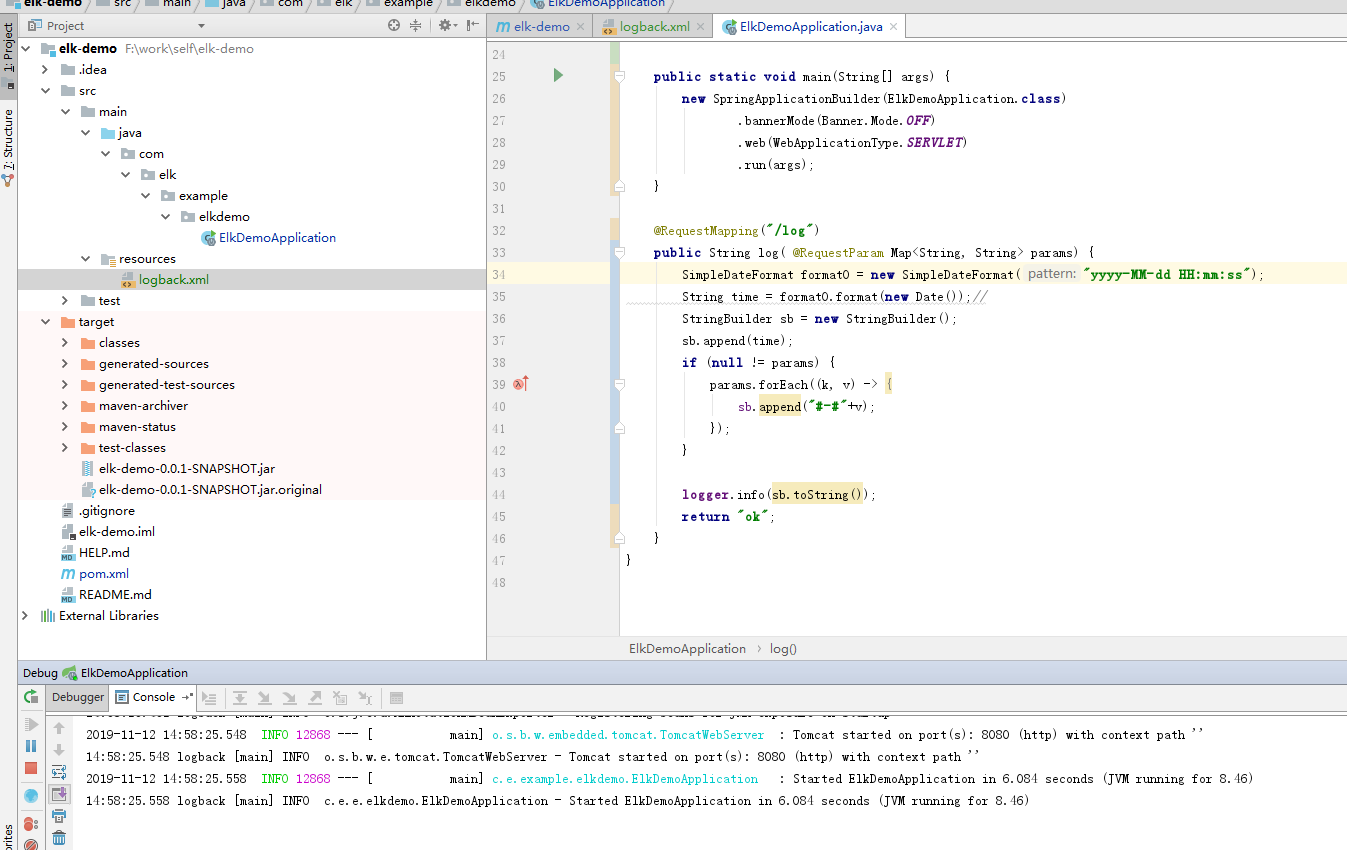
Task: Click log() breadcrumb below editor
Action: [x=783, y=648]
